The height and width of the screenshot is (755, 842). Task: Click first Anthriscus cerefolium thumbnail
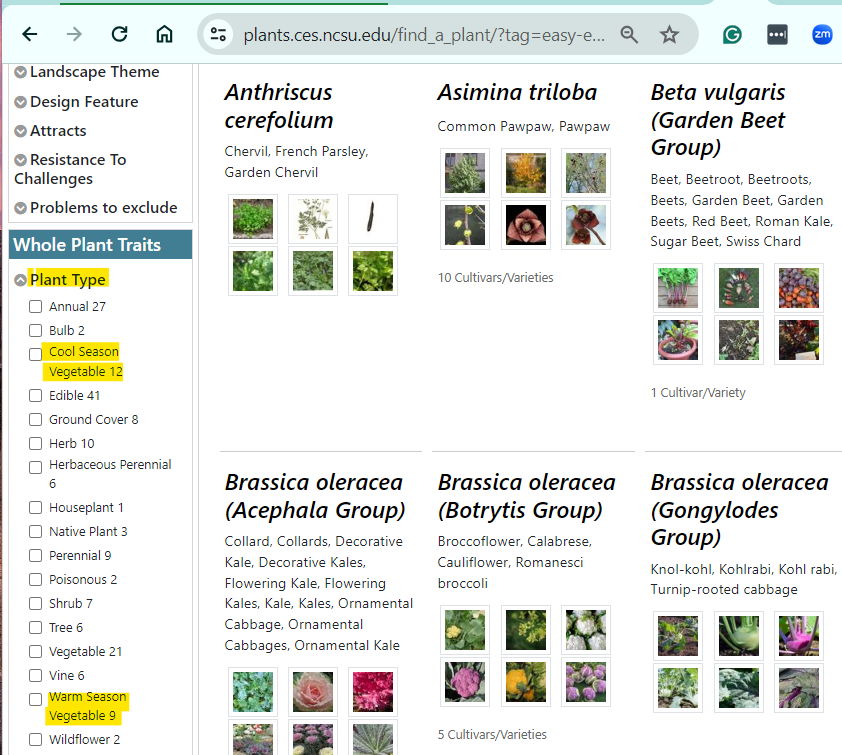coord(253,219)
